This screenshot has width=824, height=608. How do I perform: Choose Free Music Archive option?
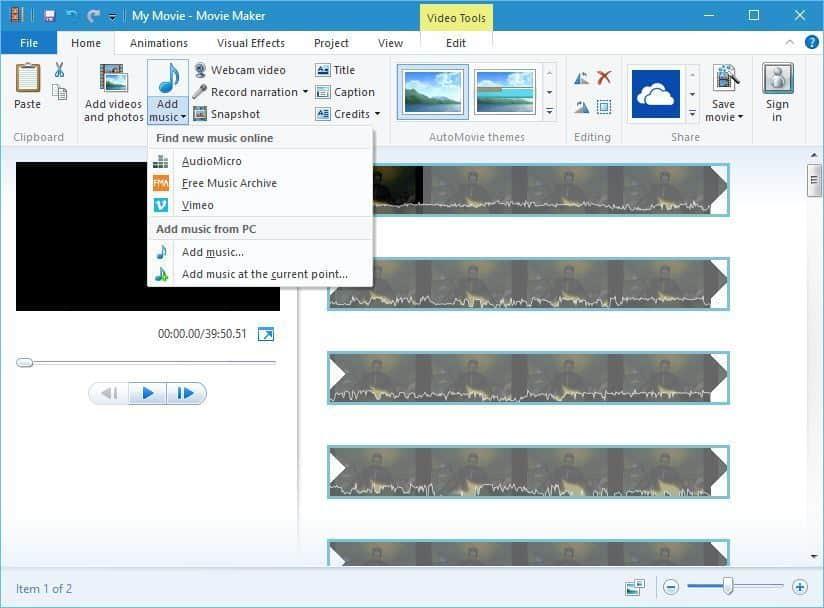click(x=261, y=183)
